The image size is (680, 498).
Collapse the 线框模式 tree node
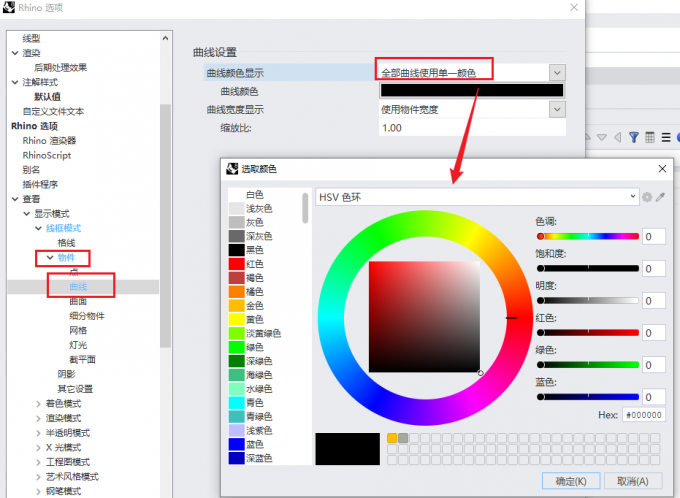tap(39, 228)
